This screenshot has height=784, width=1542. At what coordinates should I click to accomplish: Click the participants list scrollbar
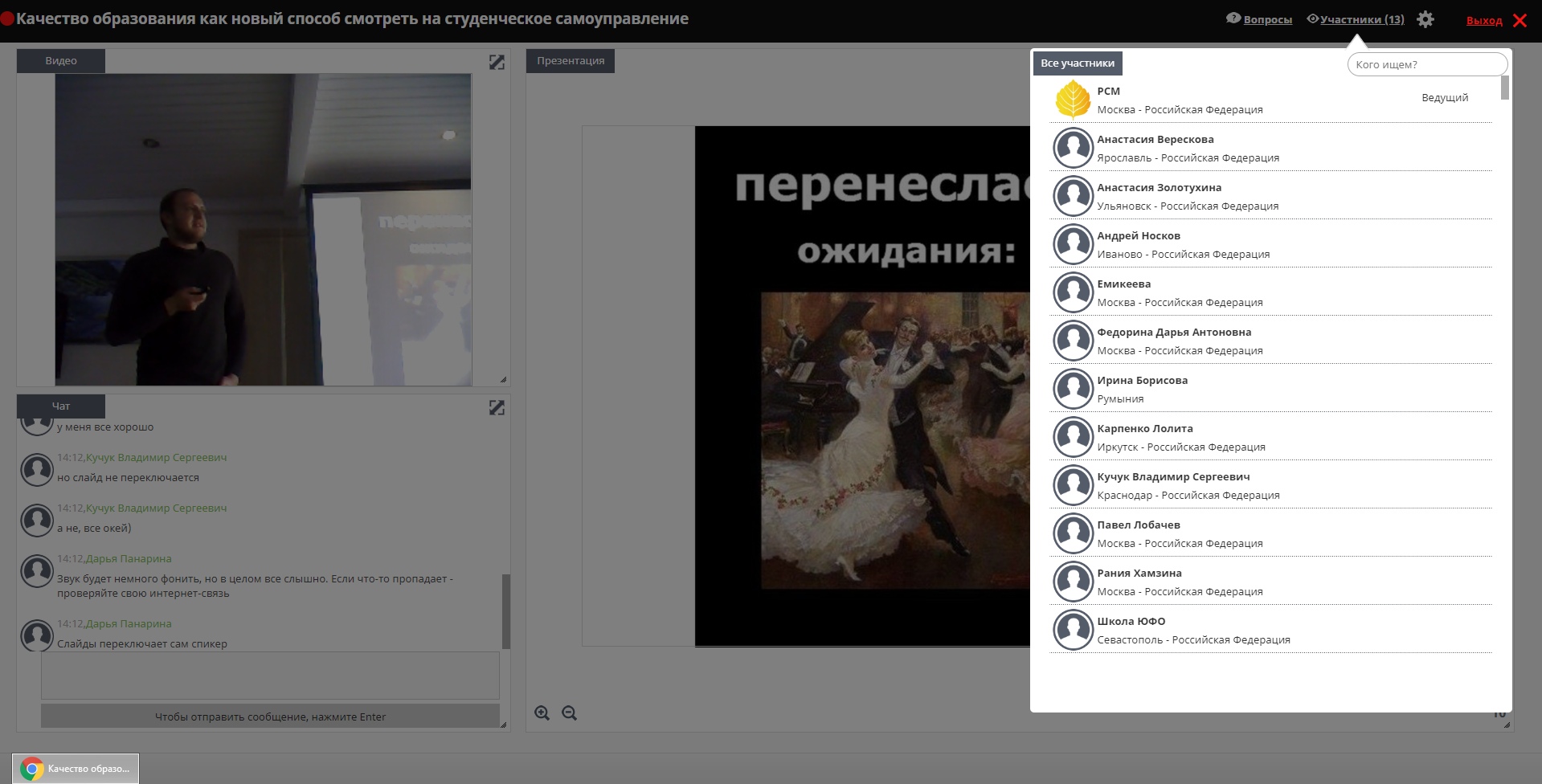coord(1505,88)
